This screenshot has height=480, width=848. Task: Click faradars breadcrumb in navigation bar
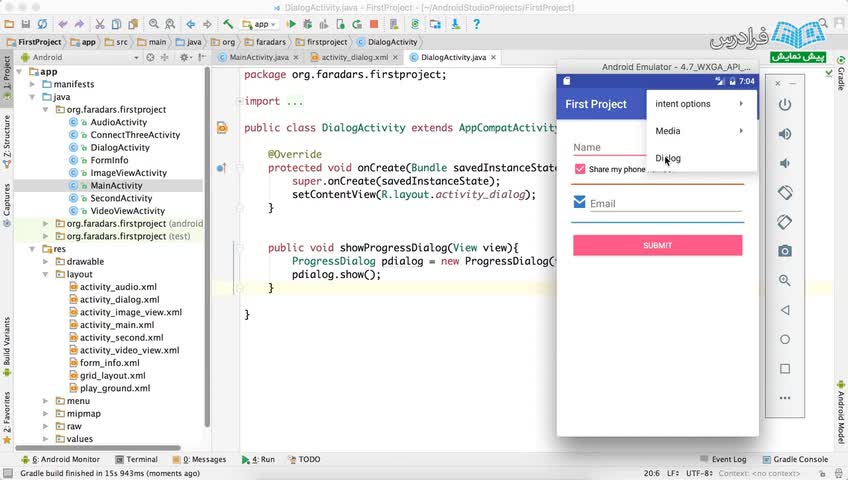coord(265,42)
